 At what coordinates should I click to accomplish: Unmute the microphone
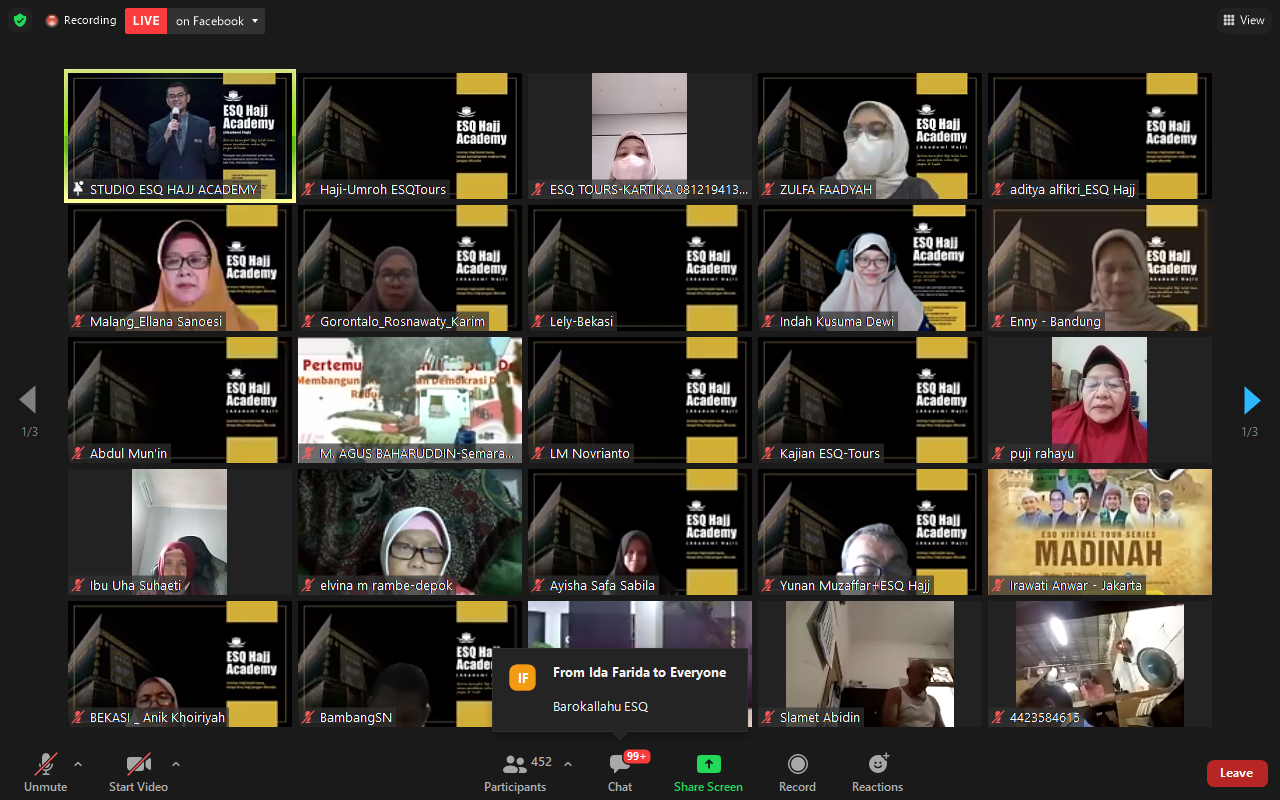[45, 771]
